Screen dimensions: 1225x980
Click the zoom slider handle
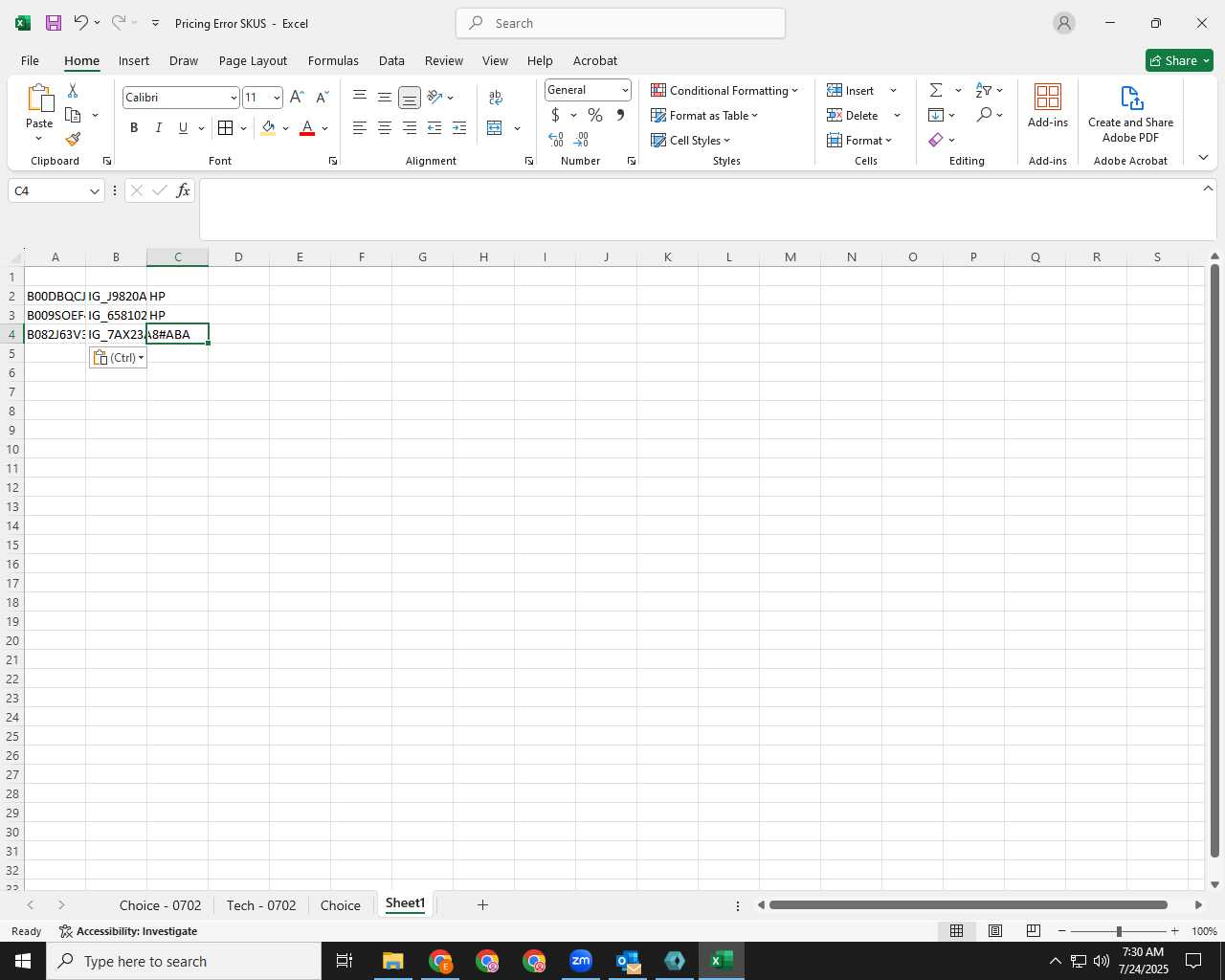pyautogui.click(x=1119, y=931)
